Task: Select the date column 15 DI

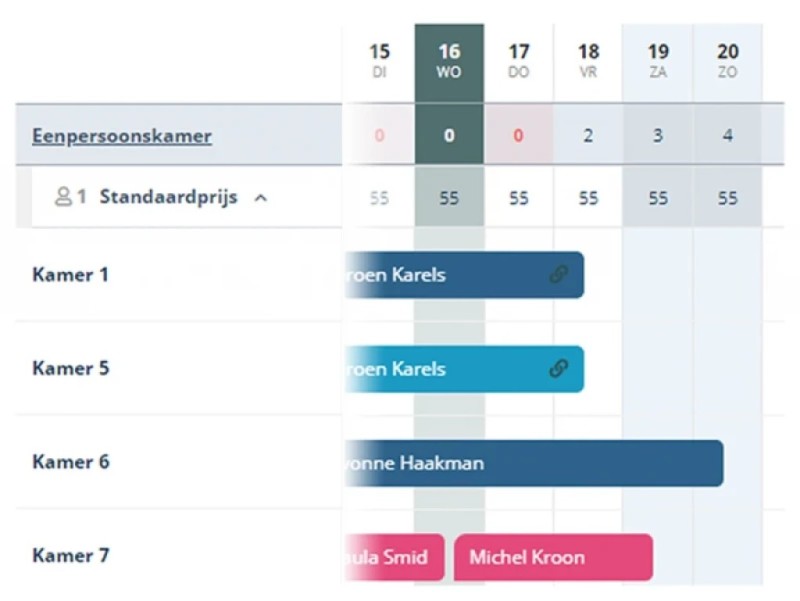Action: (x=379, y=61)
